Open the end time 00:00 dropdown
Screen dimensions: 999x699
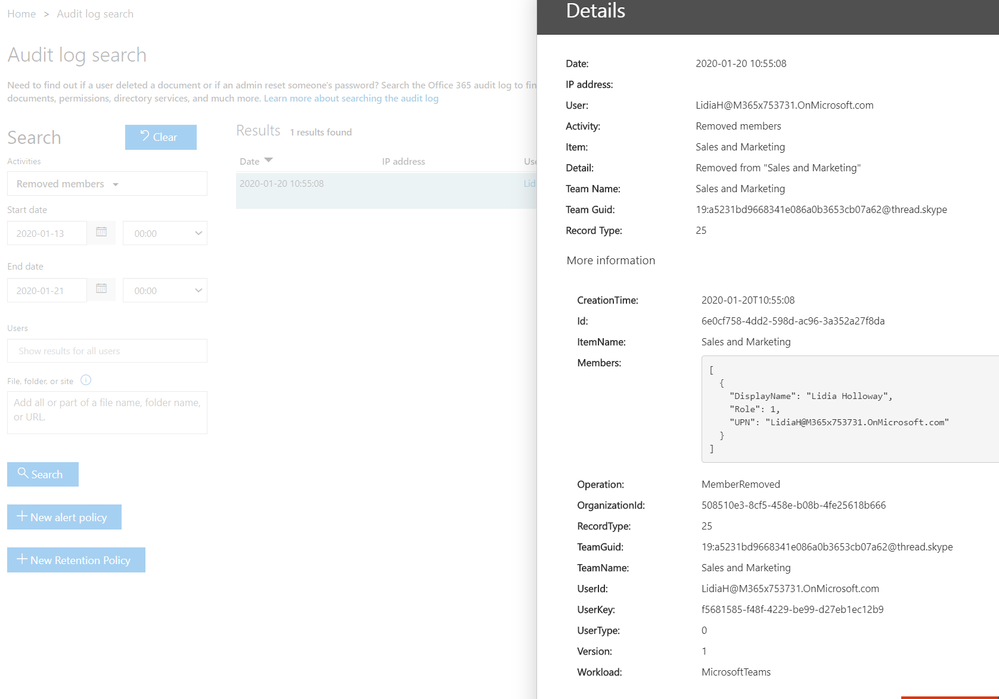(165, 291)
